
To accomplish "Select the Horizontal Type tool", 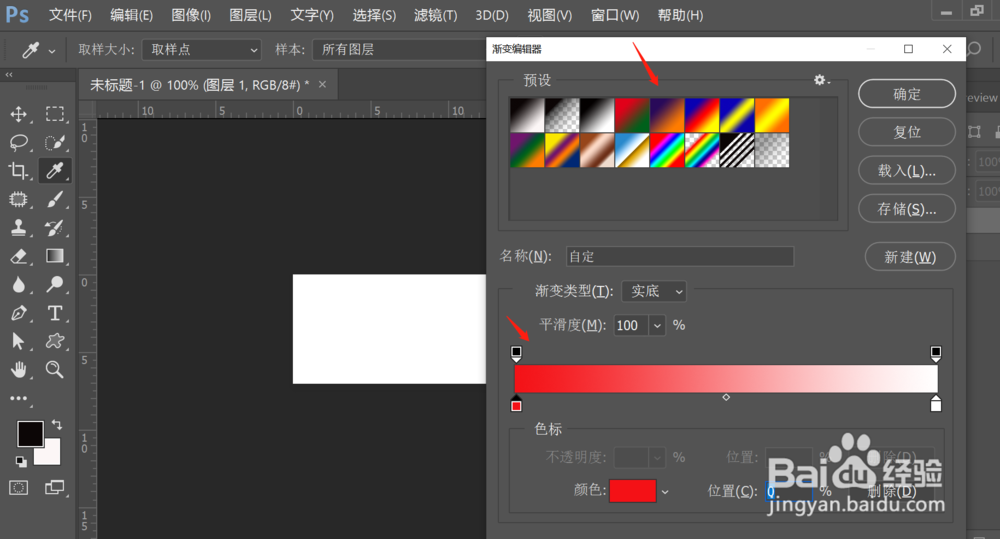I will coord(55,313).
